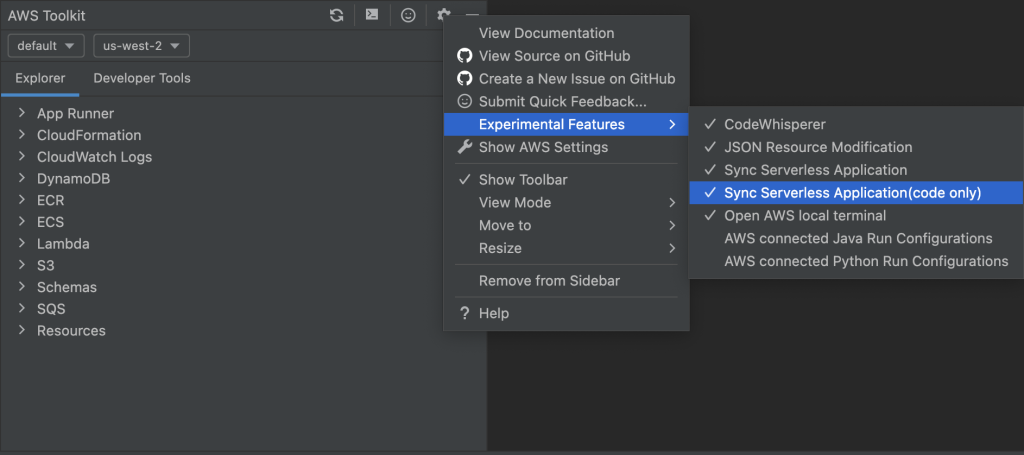Select the Schemas label in tree
This screenshot has height=455, width=1024.
(x=67, y=287)
